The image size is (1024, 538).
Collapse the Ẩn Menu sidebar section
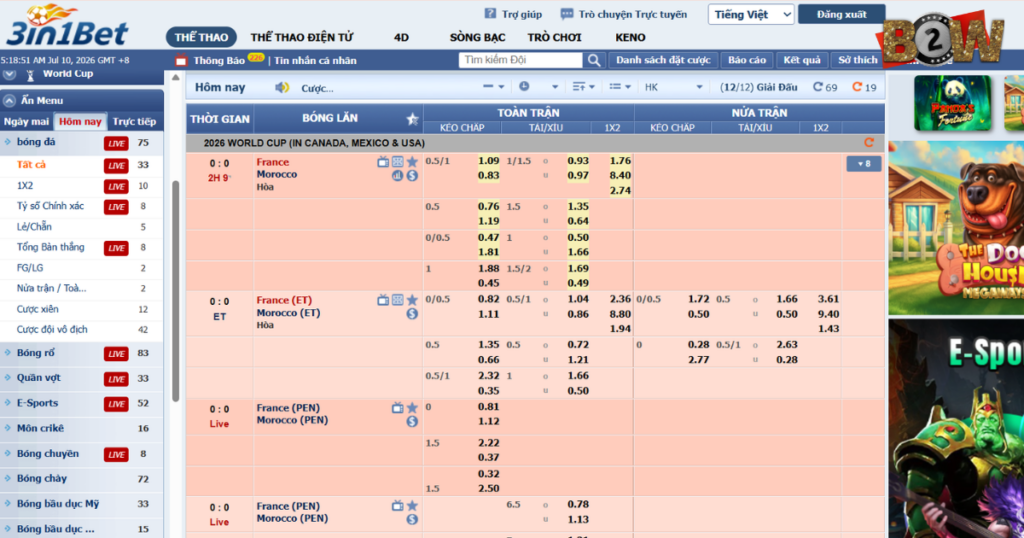point(9,101)
